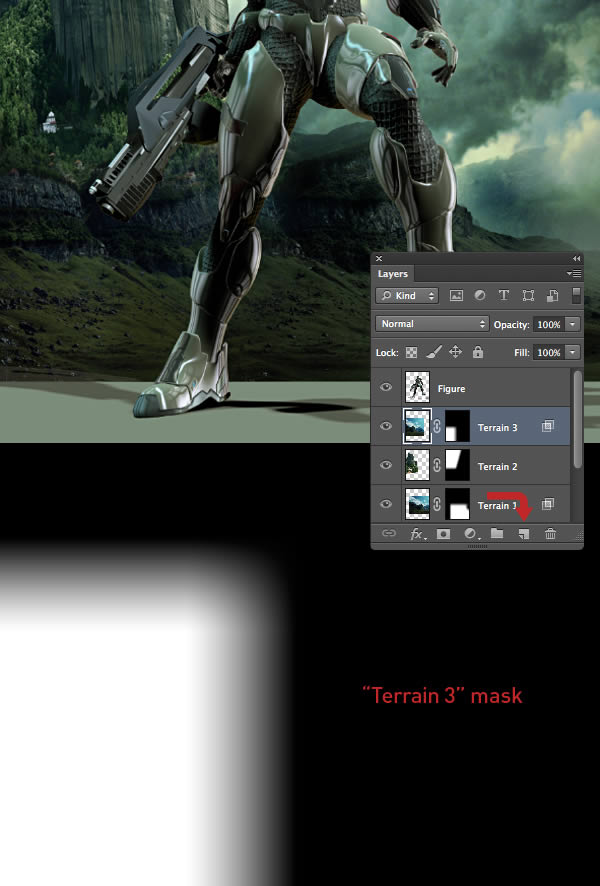Select the Figure layer thumbnail
The image size is (600, 886).
coord(418,387)
